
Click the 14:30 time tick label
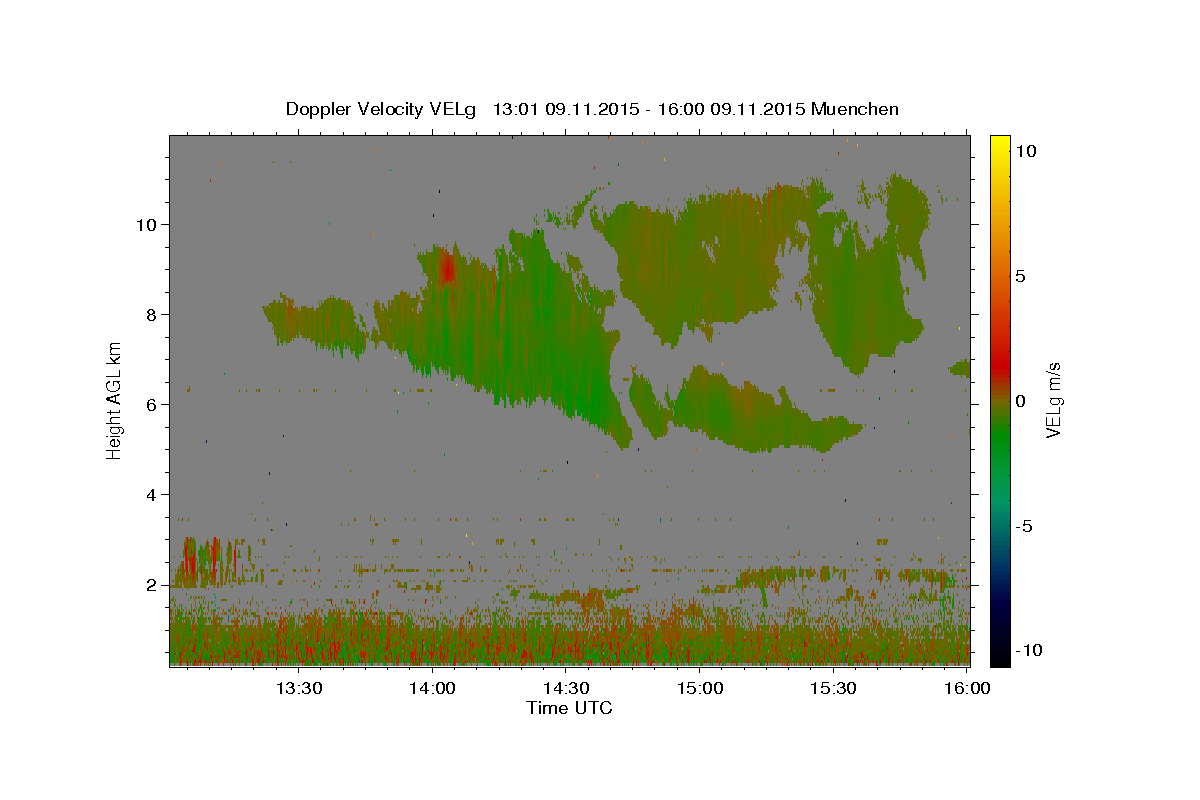point(566,689)
